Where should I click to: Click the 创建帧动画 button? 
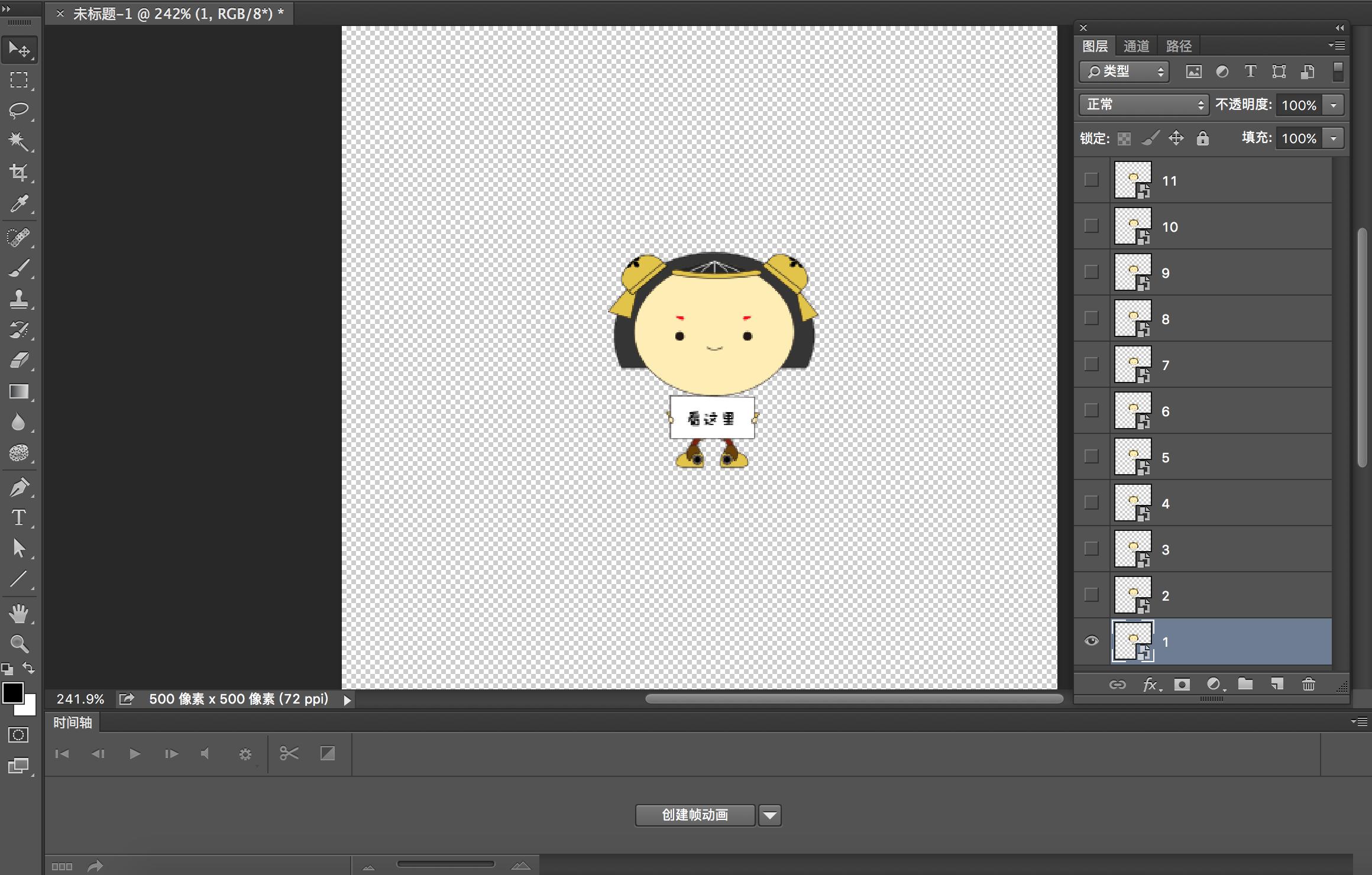click(x=695, y=815)
